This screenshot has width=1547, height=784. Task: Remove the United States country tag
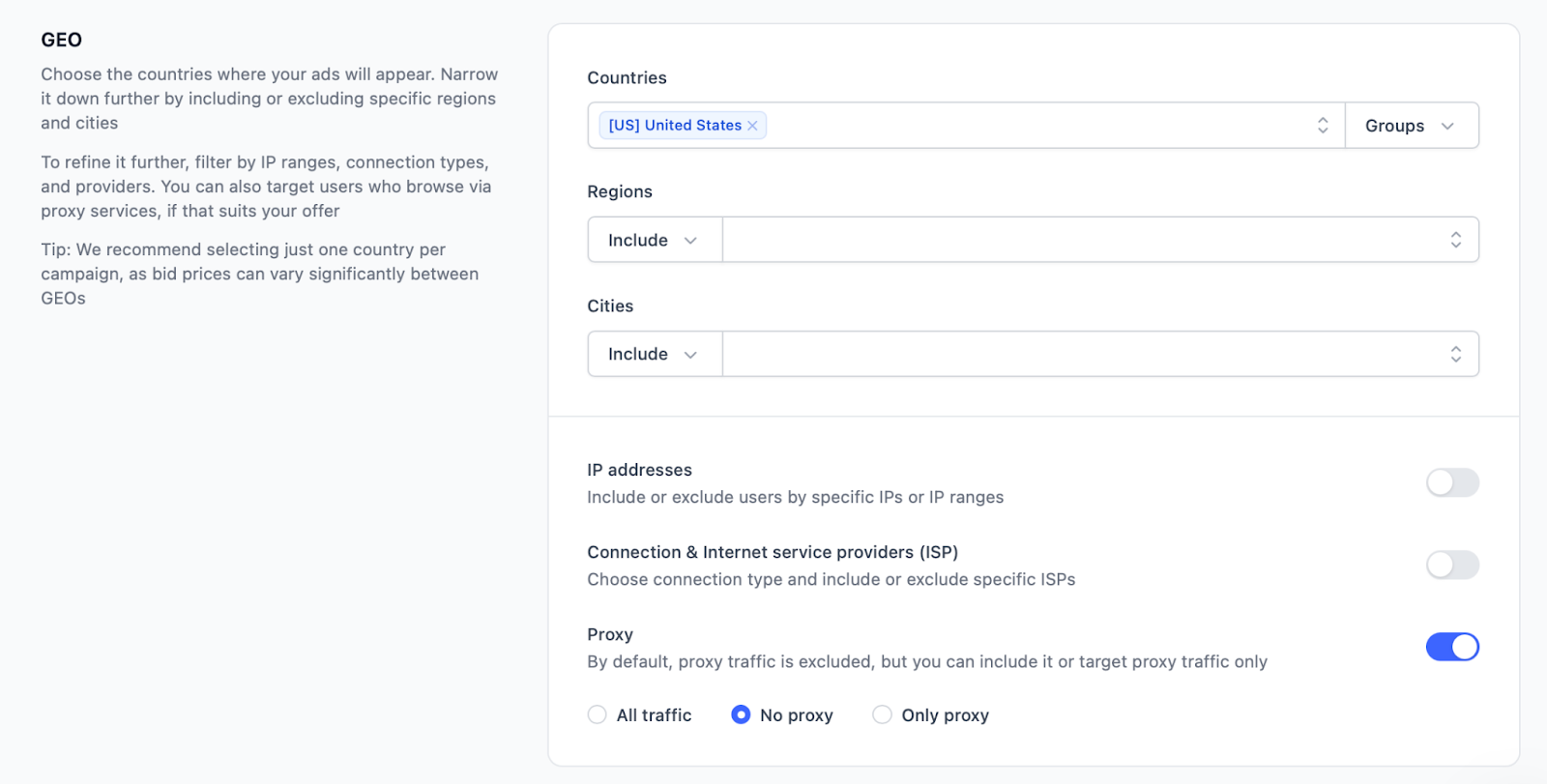pos(752,126)
